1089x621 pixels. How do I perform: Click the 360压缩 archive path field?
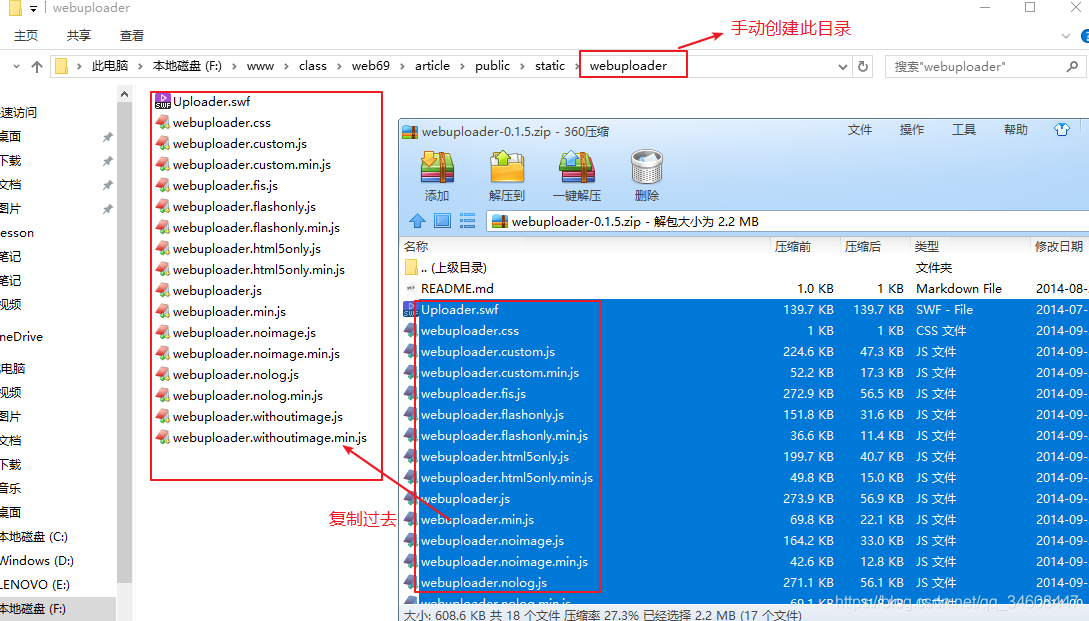[788, 222]
